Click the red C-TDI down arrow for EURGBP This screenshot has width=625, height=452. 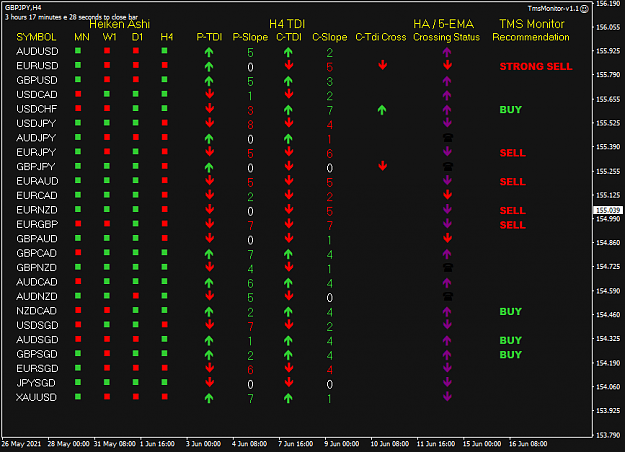[x=289, y=224]
